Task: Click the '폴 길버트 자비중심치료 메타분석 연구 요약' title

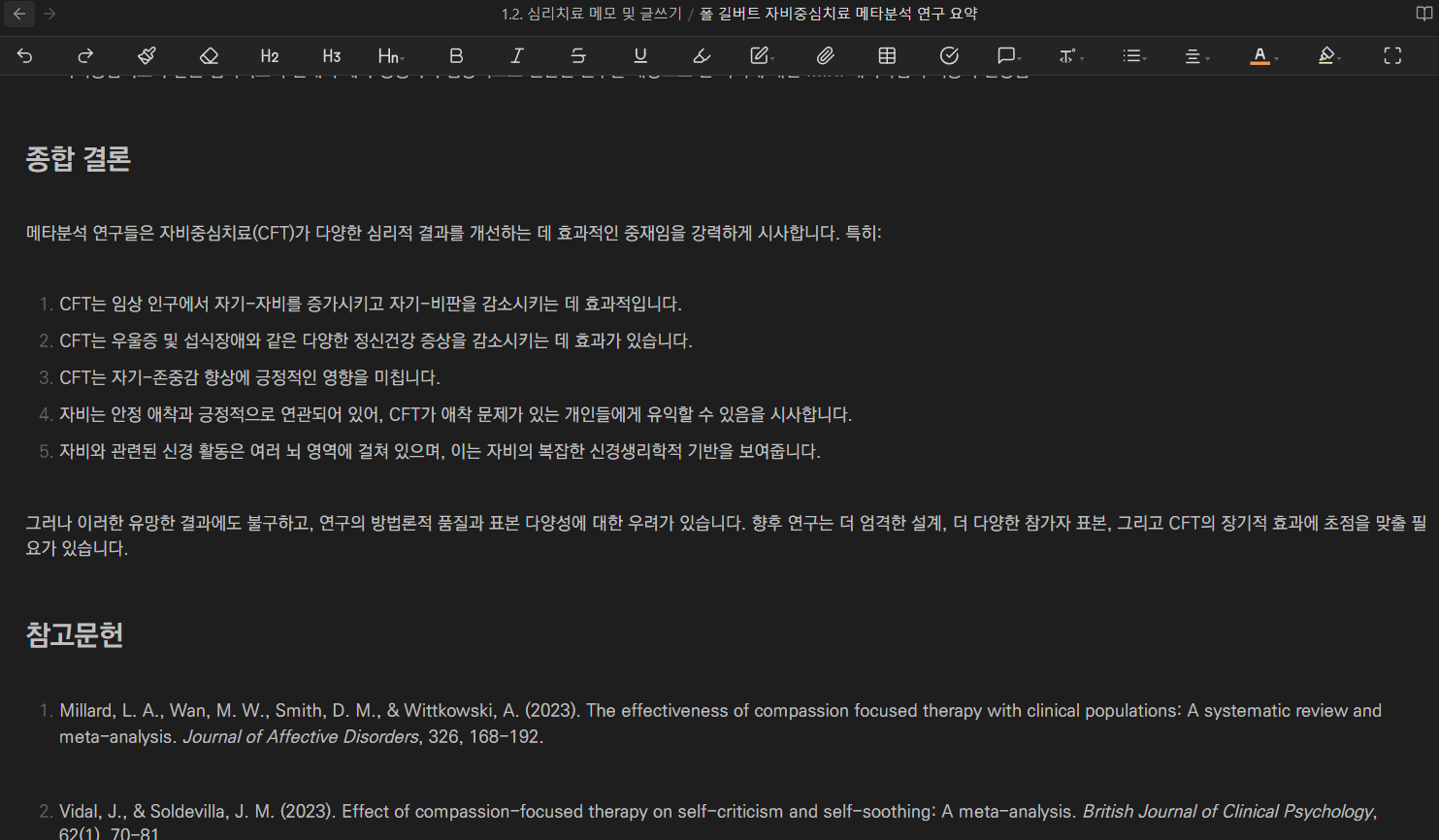Action: click(838, 14)
